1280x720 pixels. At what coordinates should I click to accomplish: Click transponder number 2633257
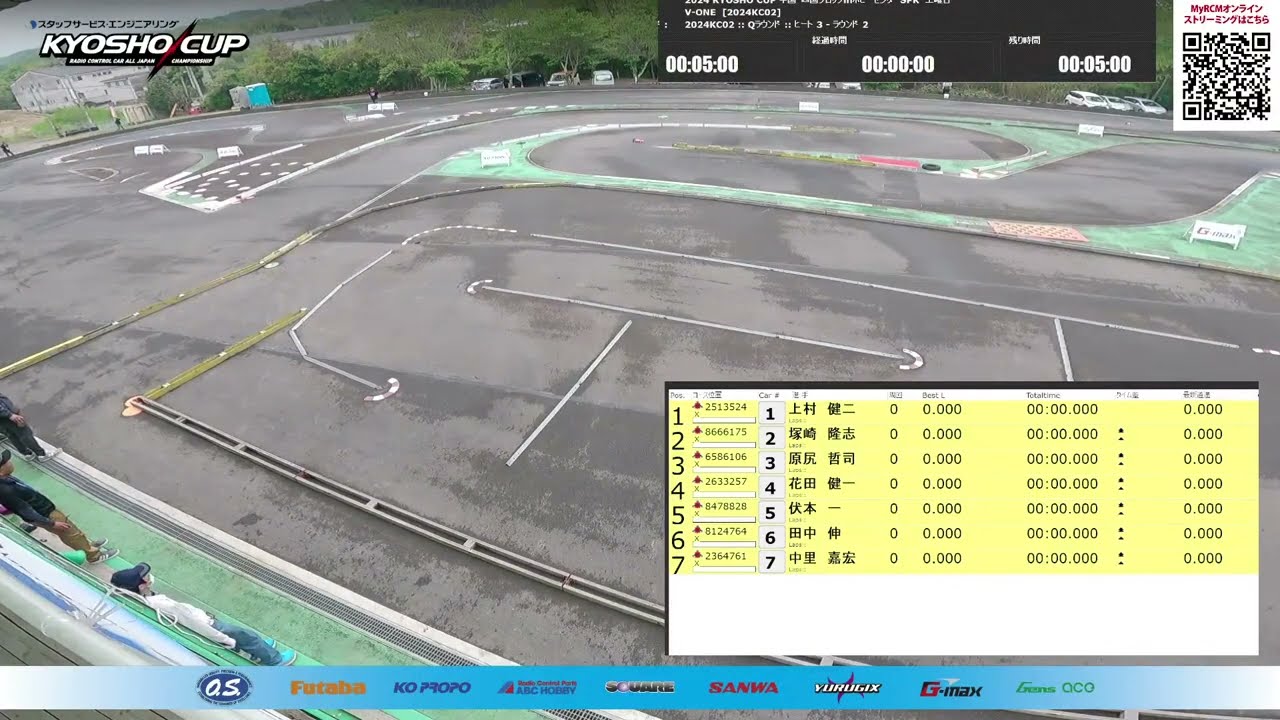coord(726,482)
